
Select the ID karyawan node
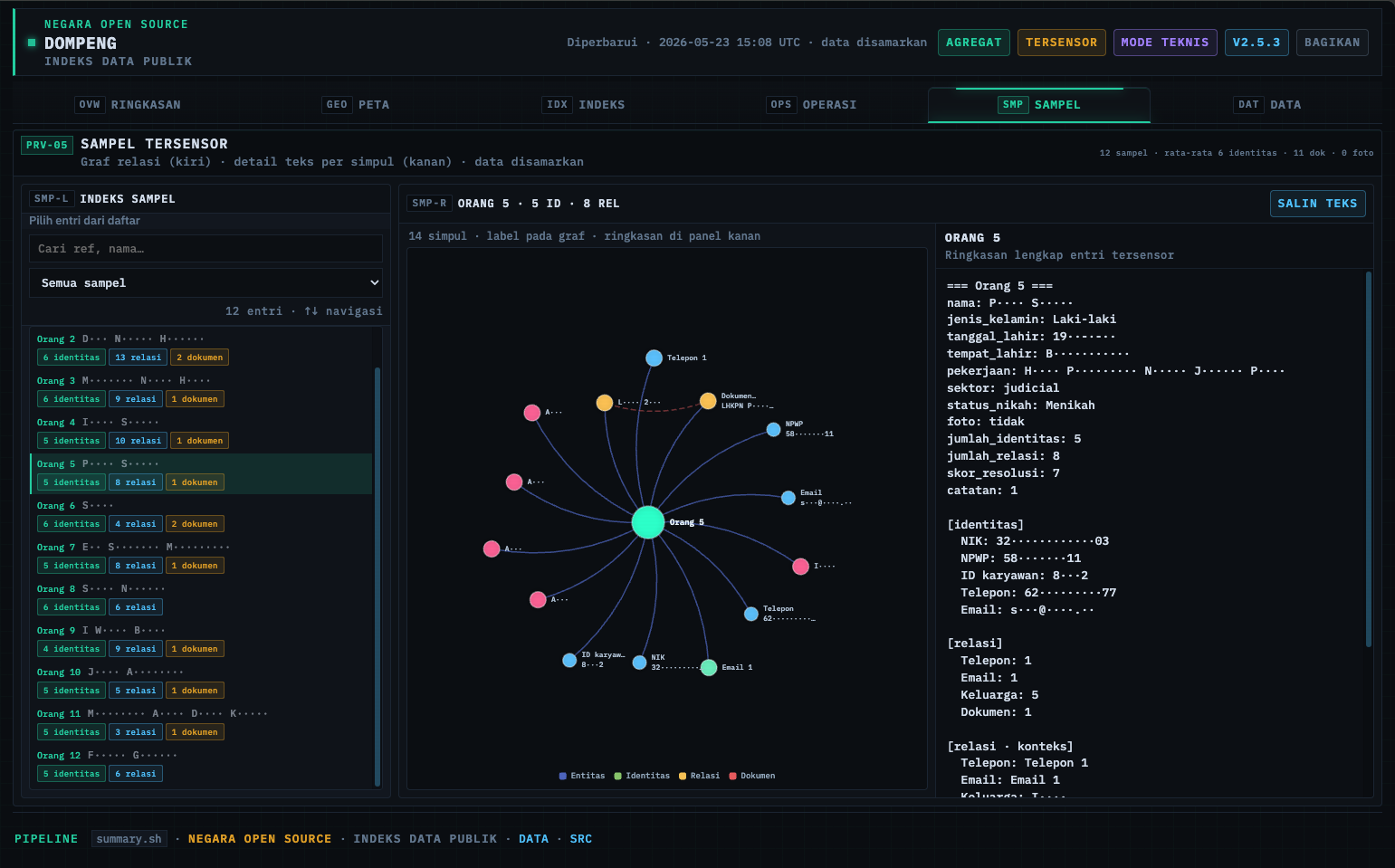(x=569, y=660)
